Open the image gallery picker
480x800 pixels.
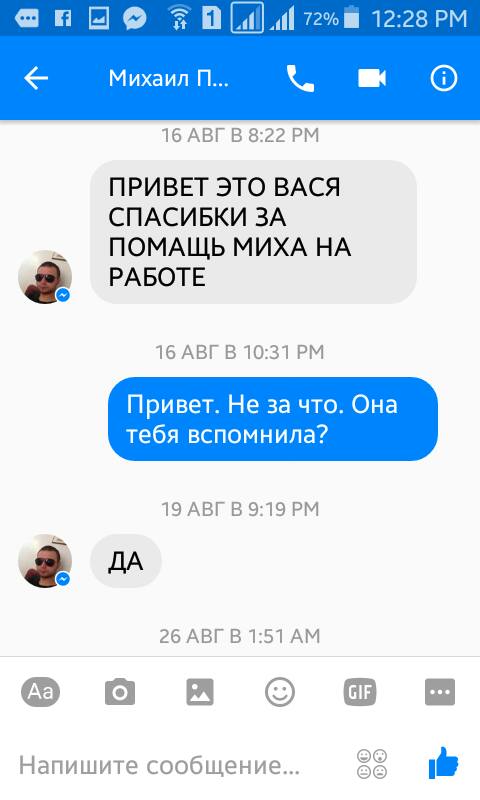200,692
